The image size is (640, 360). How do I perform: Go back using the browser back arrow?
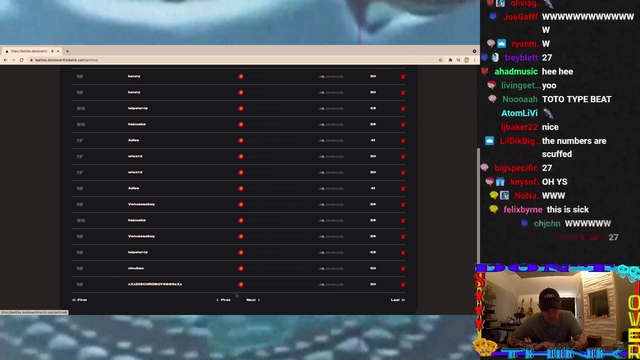tap(5, 60)
